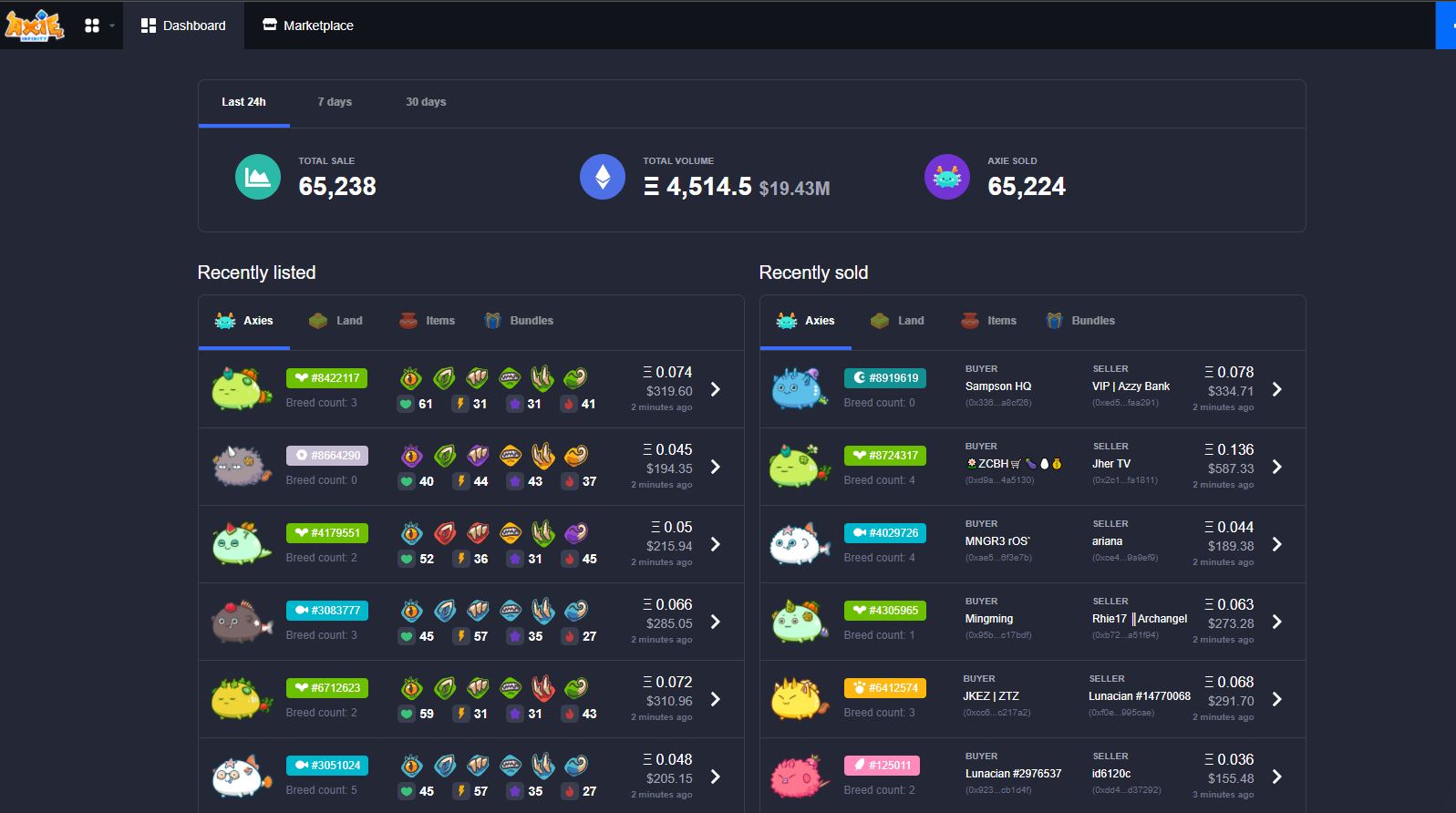
Task: Expand sold row priced 0.068 ETH
Action: [x=1277, y=699]
